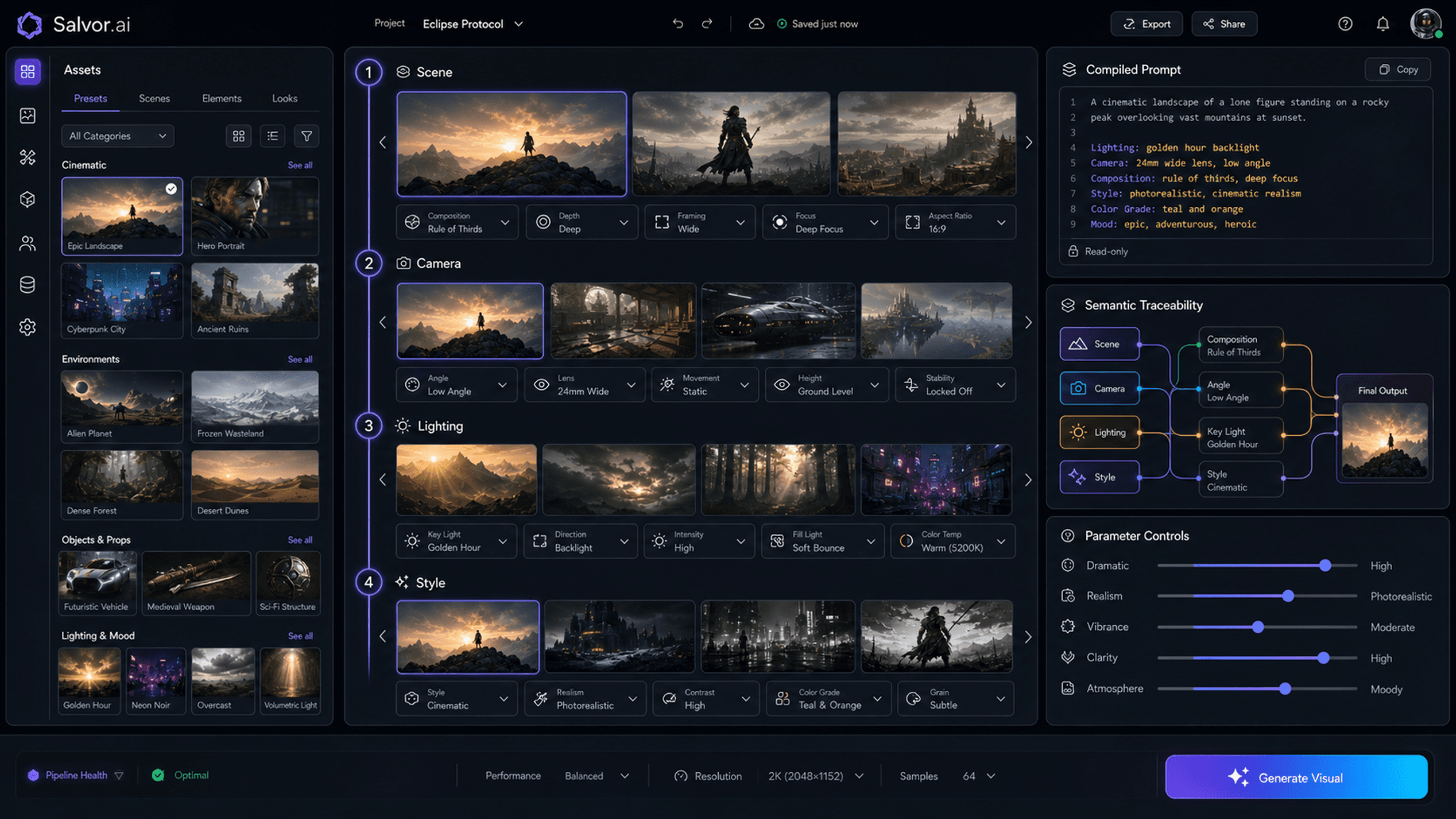The width and height of the screenshot is (1456, 819).
Task: Switch to the Scenes tab
Action: pyautogui.click(x=154, y=98)
